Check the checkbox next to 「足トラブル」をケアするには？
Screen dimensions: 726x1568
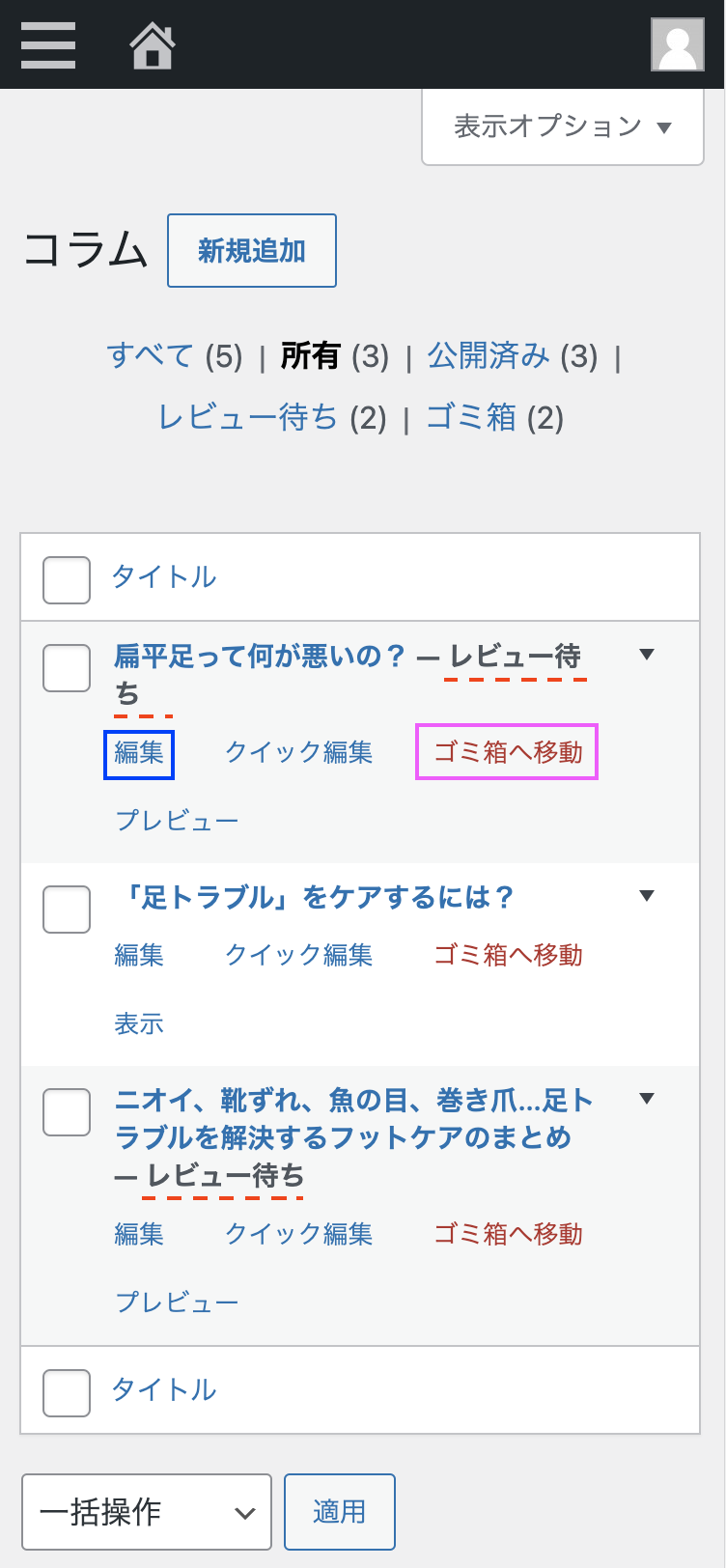tap(66, 909)
